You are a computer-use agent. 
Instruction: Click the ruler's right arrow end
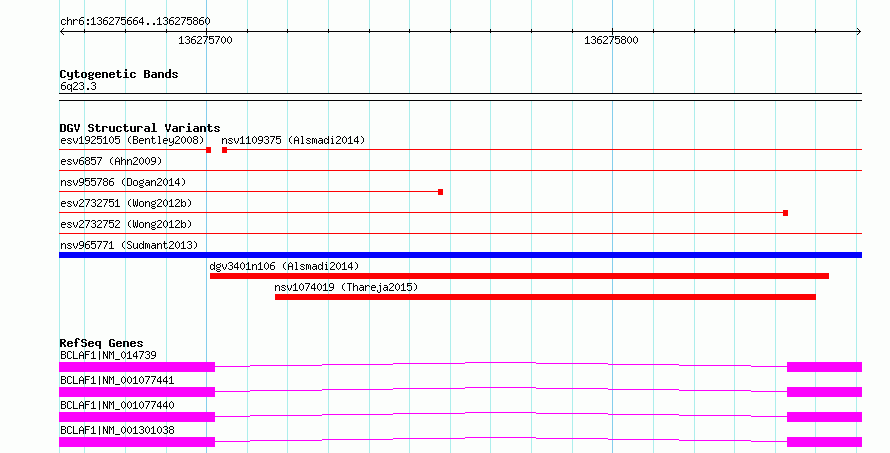point(859,32)
